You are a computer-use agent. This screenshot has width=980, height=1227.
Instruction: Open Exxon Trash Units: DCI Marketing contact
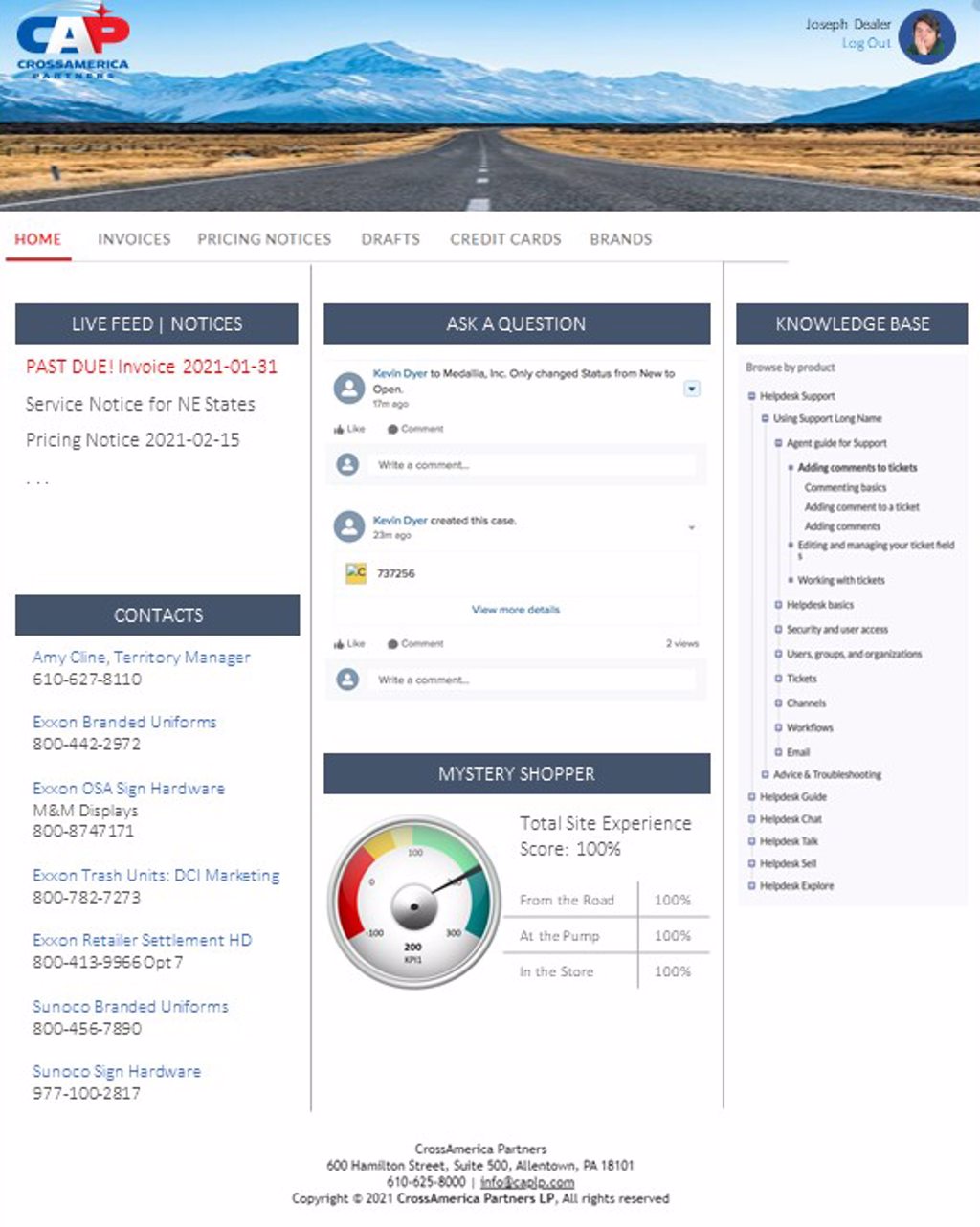point(156,875)
